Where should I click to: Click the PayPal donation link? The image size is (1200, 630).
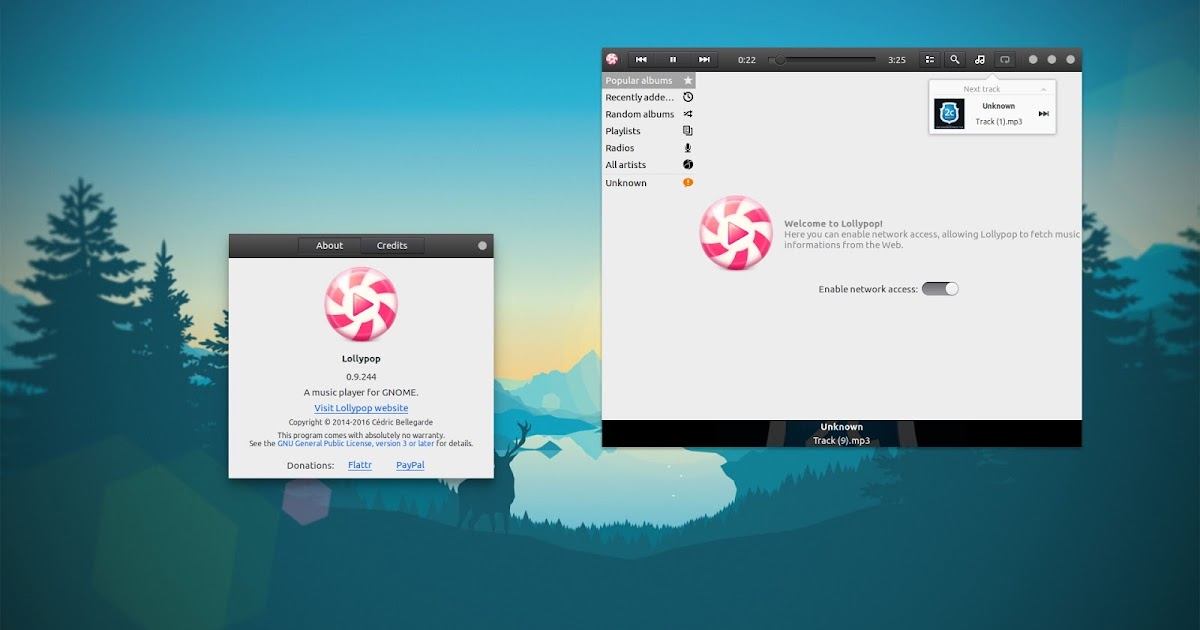click(x=410, y=464)
